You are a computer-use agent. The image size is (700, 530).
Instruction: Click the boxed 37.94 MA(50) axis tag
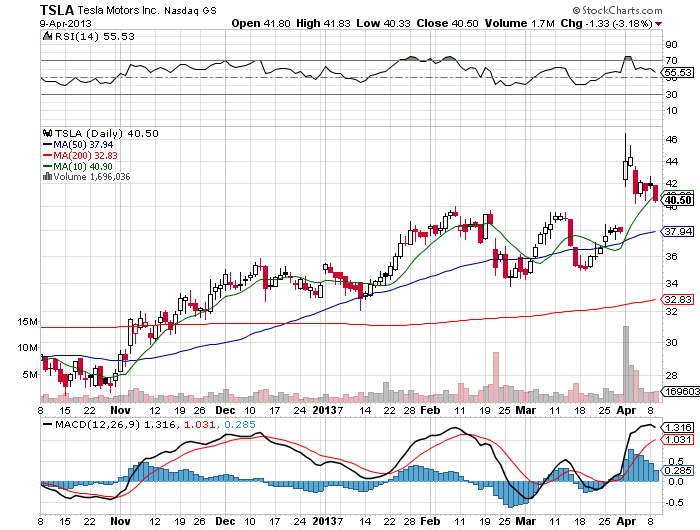point(678,231)
